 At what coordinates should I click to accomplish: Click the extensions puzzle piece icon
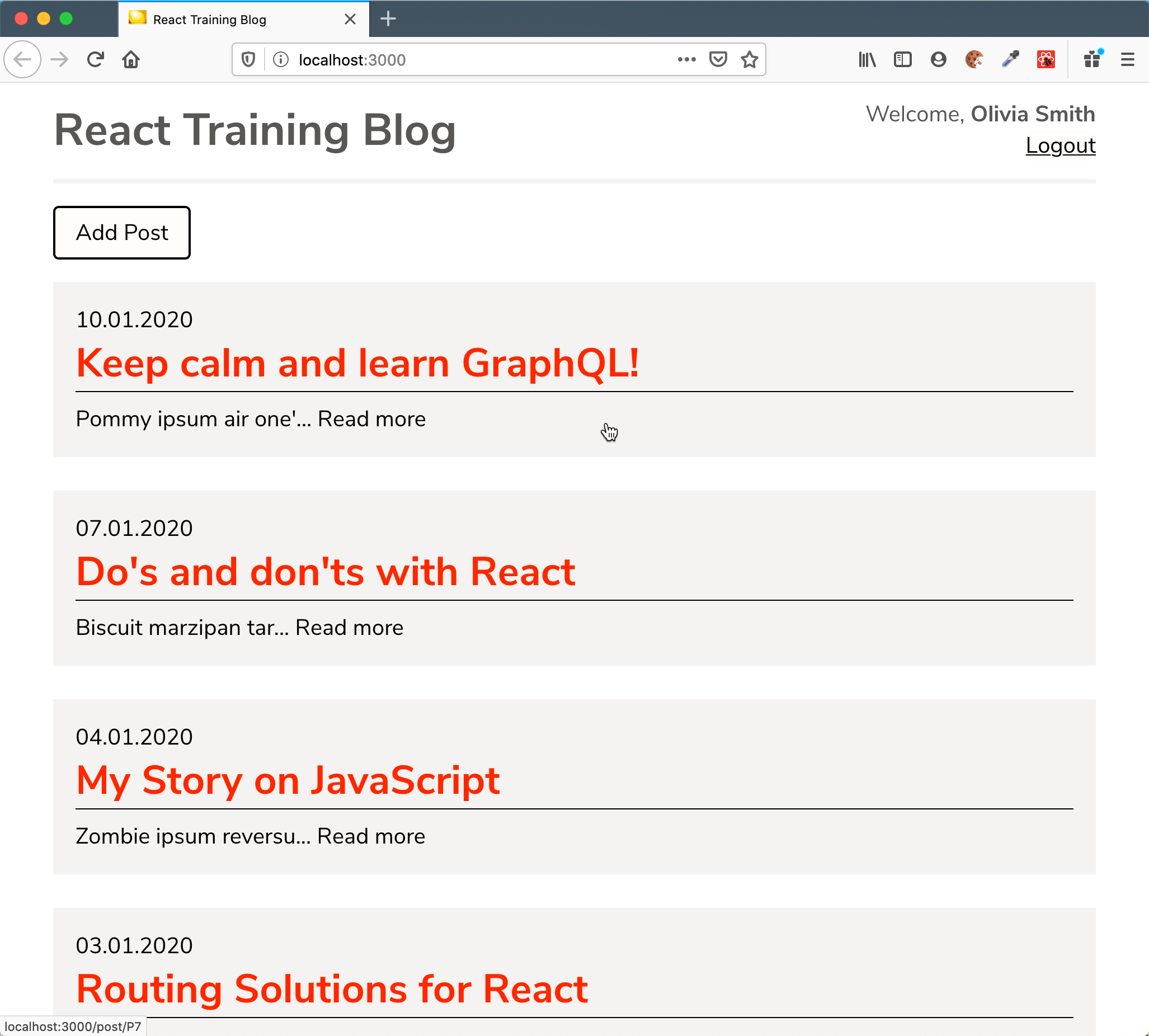point(1093,60)
